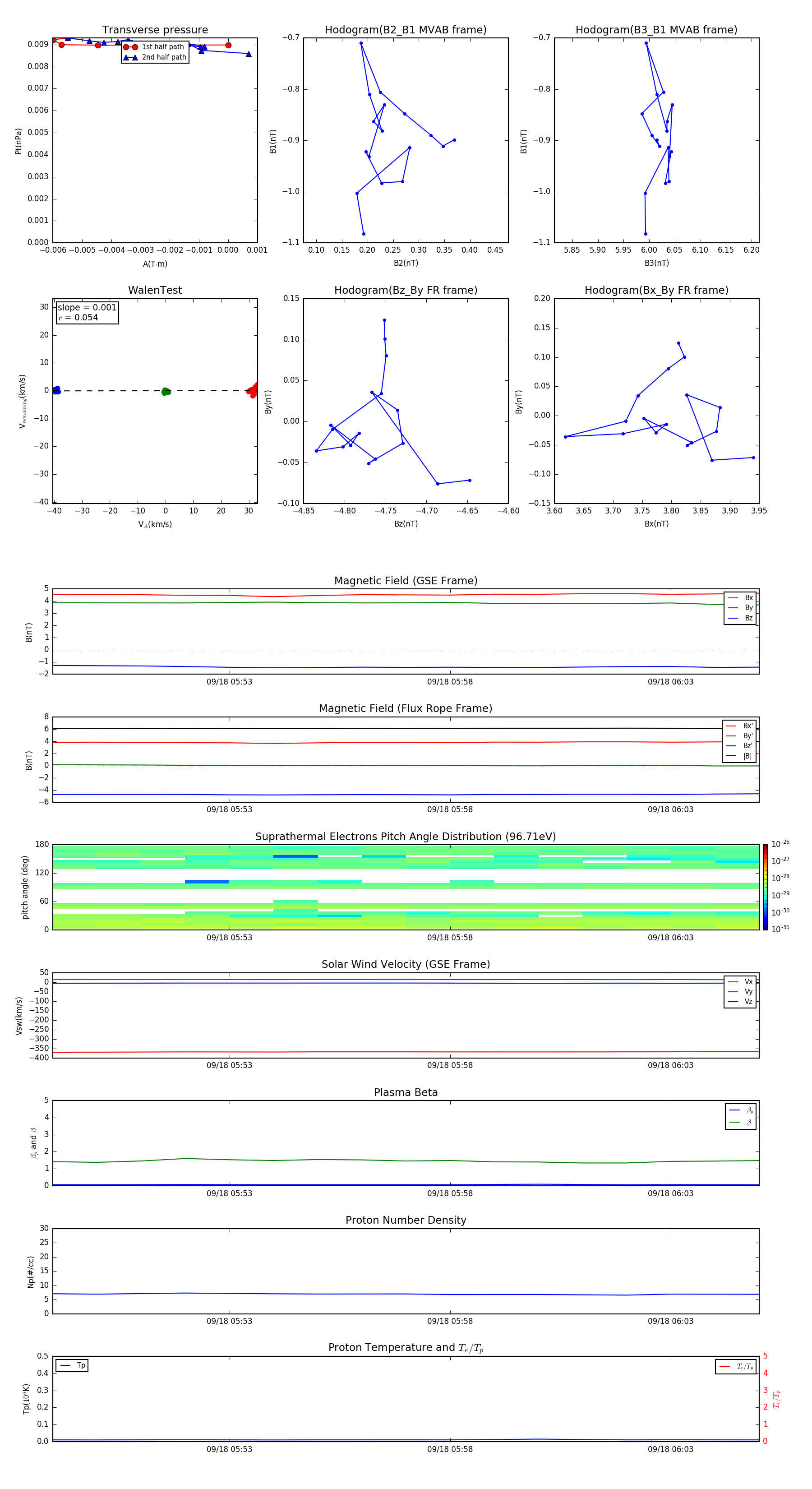Click the blue Np density curve
The height and width of the screenshot is (1489, 812).
point(406,1294)
